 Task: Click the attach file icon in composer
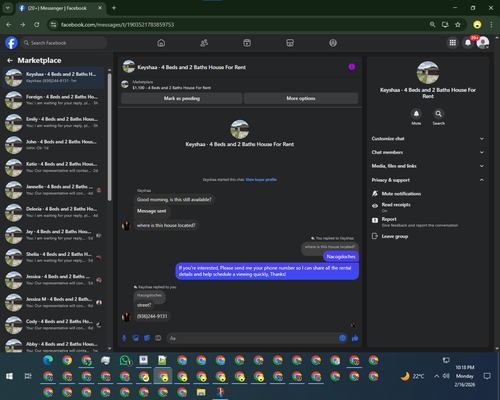[136, 338]
